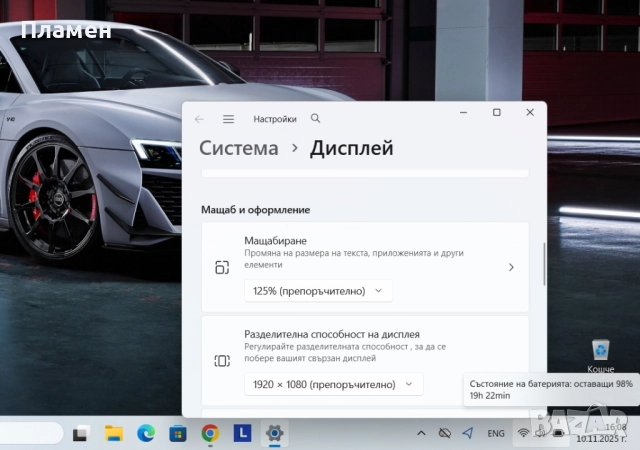Click the Настройки window title text
640x450 pixels.
click(275, 119)
